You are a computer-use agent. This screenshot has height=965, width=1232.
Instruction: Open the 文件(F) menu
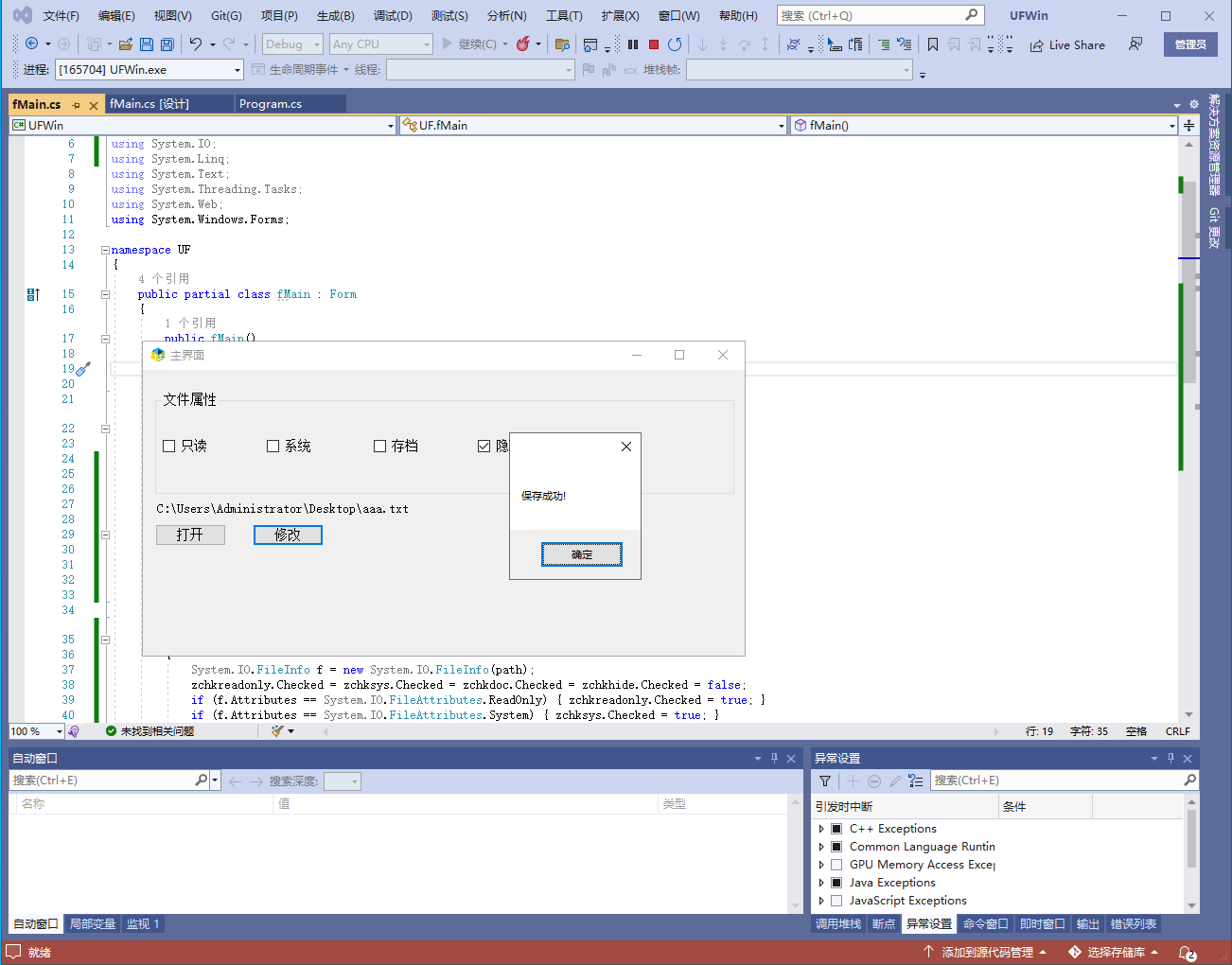pyautogui.click(x=62, y=15)
